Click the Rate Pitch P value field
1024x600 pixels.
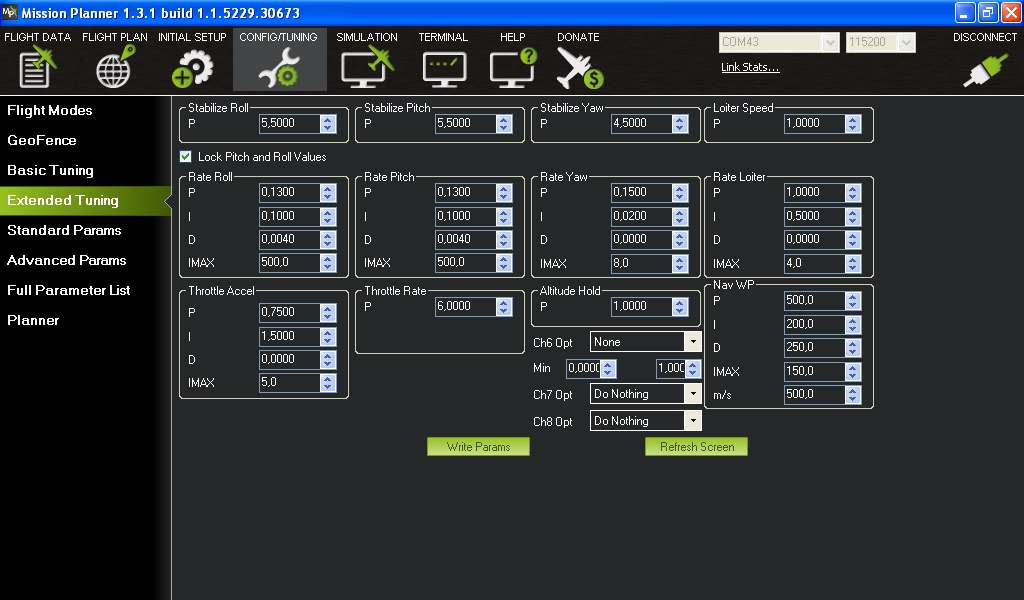465,193
